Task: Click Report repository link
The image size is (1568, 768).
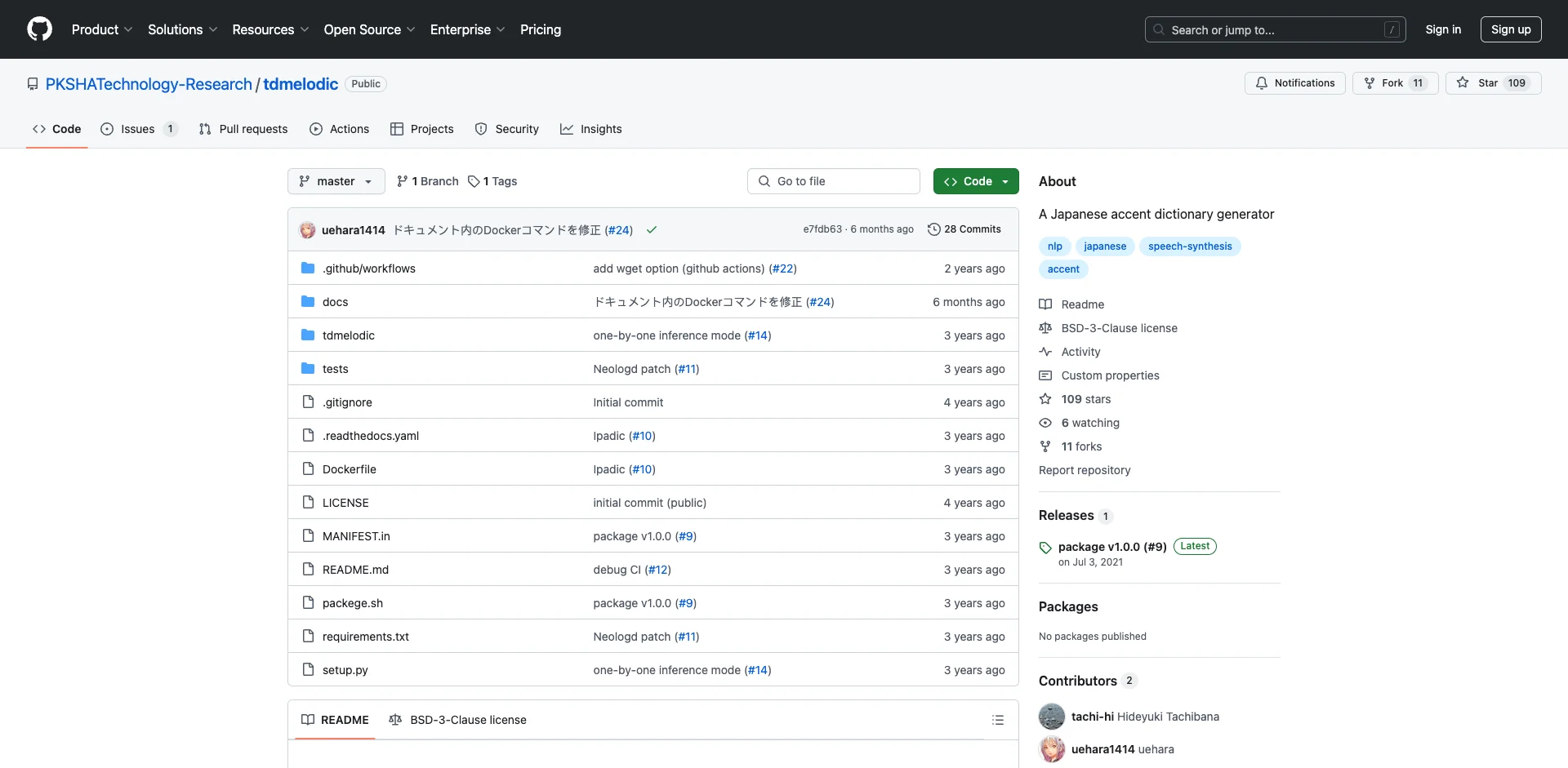Action: point(1085,470)
